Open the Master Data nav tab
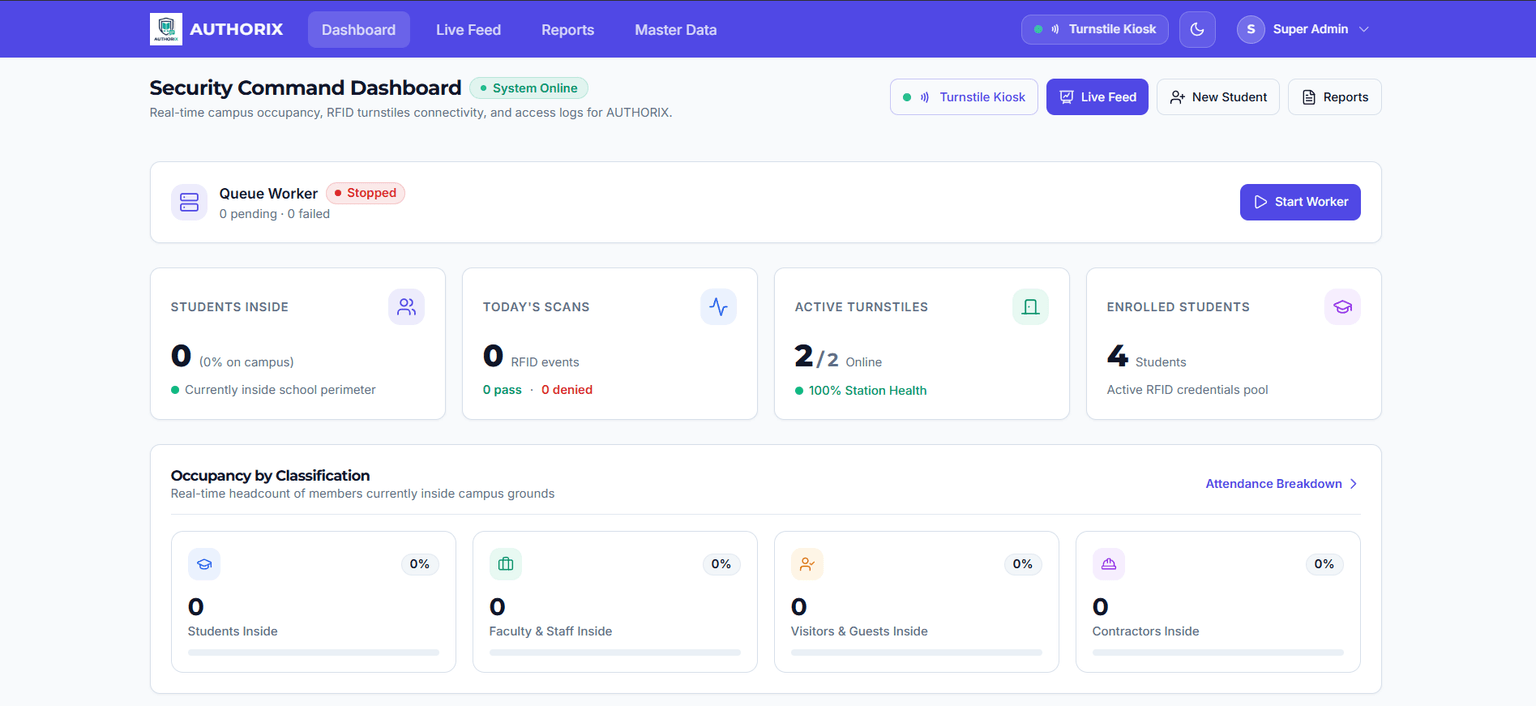The height and width of the screenshot is (706, 1536). point(675,29)
